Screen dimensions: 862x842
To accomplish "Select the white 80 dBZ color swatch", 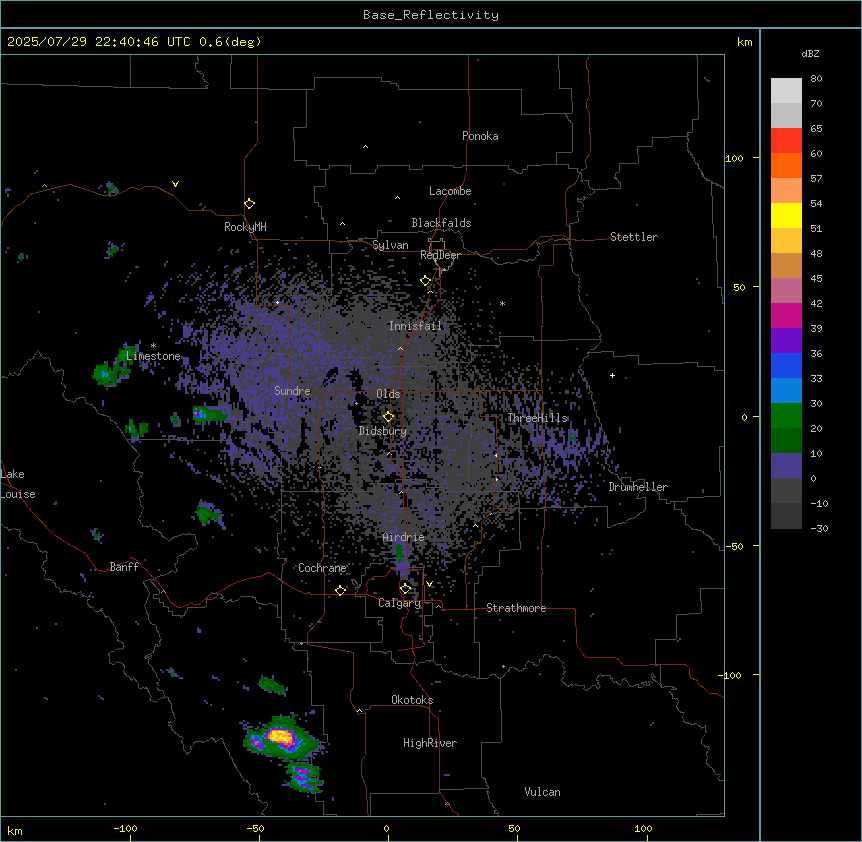I will click(786, 90).
